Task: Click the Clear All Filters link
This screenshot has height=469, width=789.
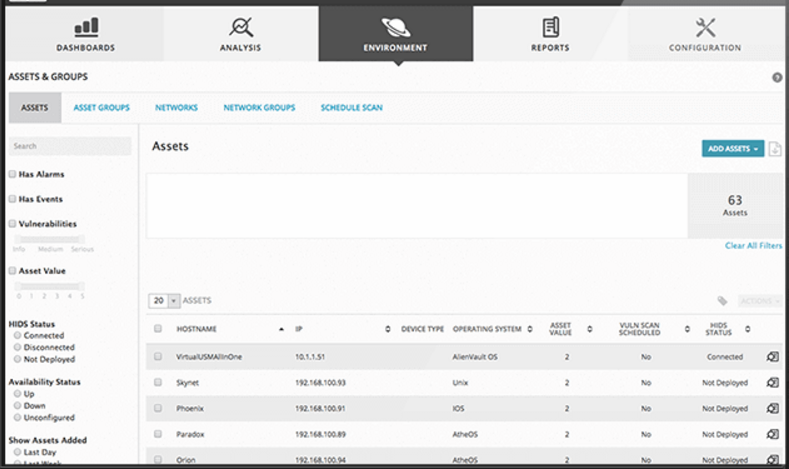Action: [754, 246]
